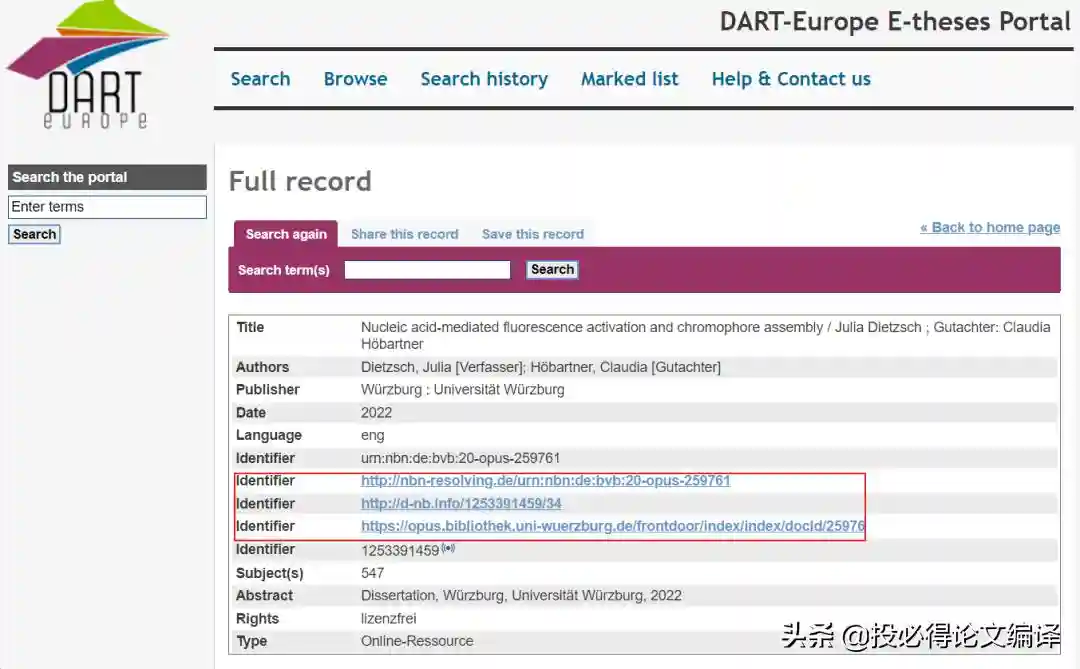The width and height of the screenshot is (1080, 669).
Task: Follow the 'Back to home page' link
Action: tap(989, 227)
